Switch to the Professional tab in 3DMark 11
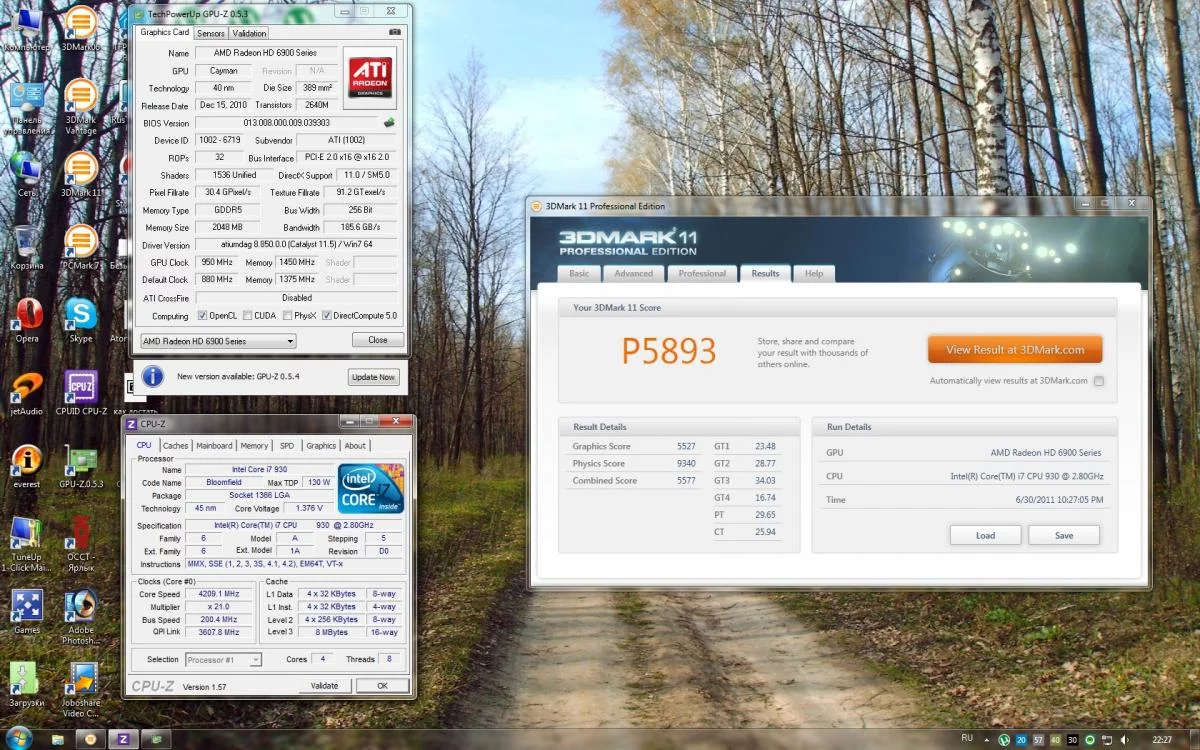This screenshot has height=750, width=1200. click(702, 273)
